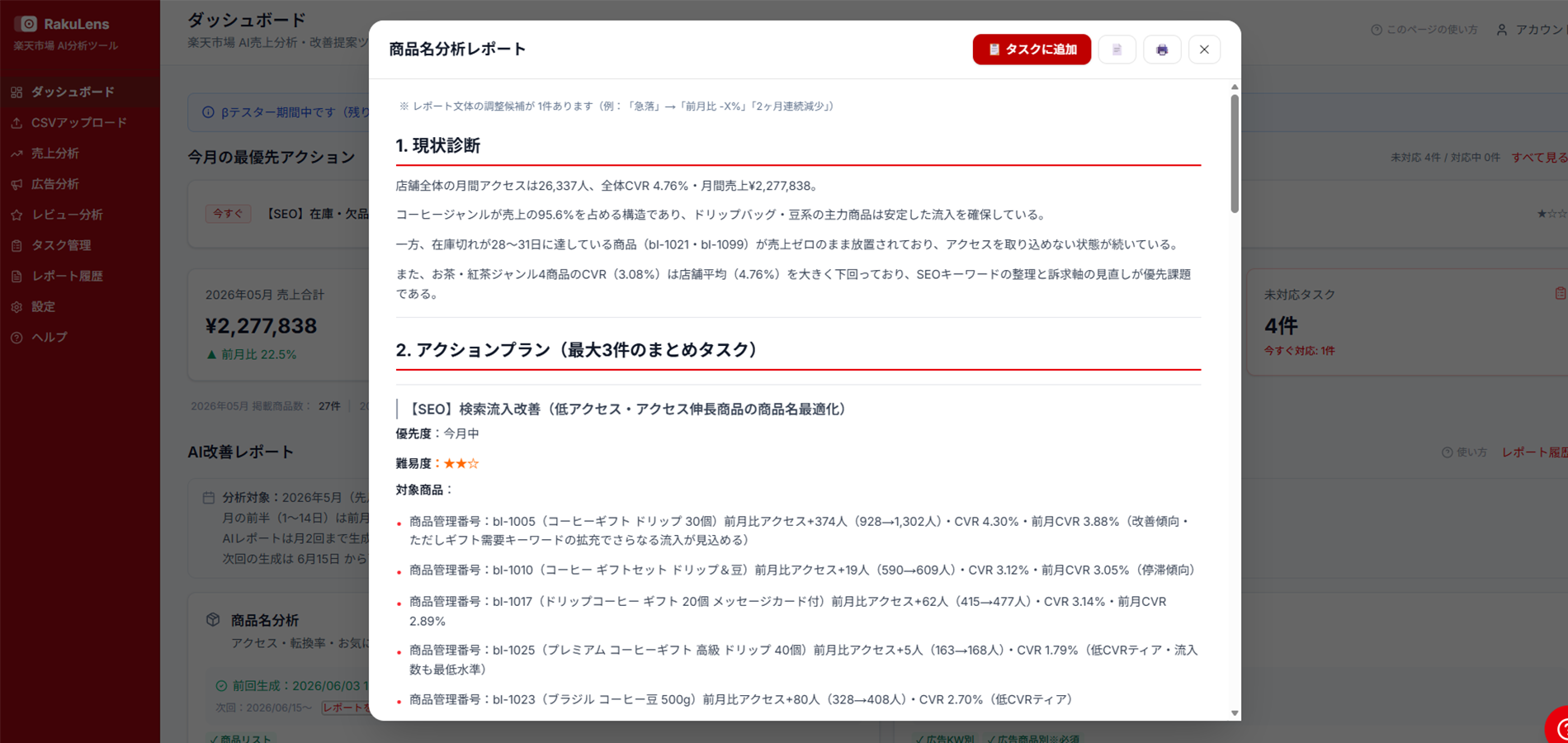Click the scroll-down arrow of the report scrollbar
The image size is (1568, 743).
coord(1235,713)
